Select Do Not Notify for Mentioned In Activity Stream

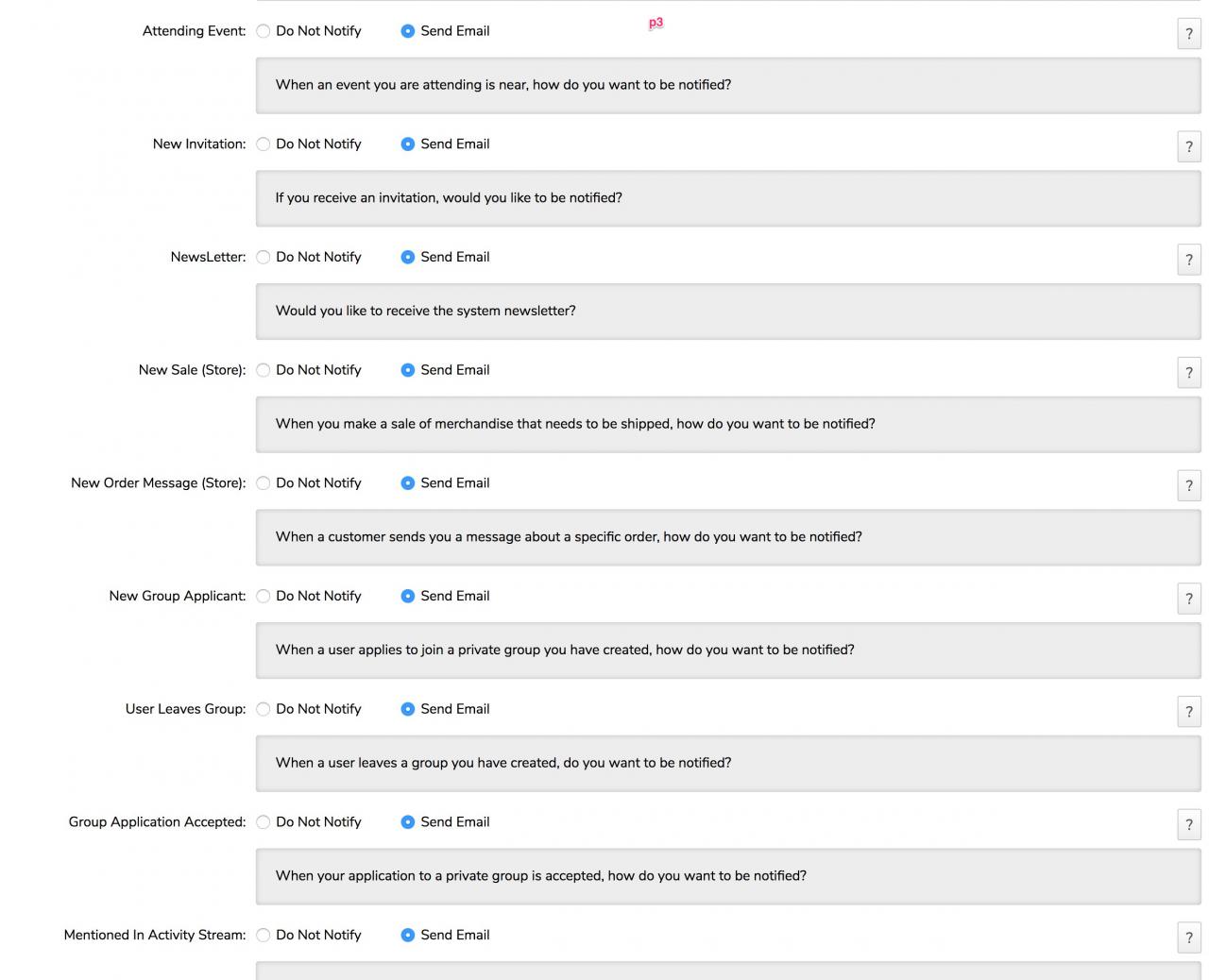click(264, 936)
